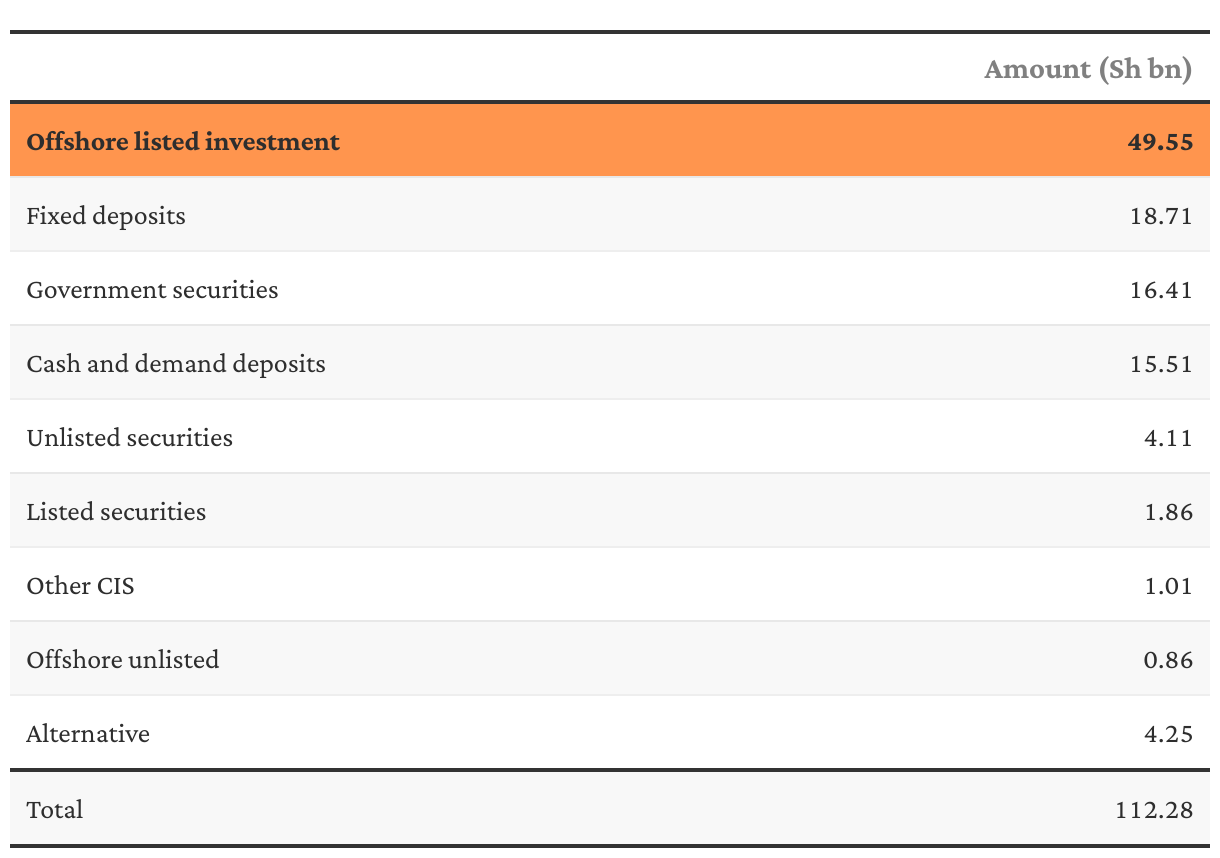
Task: Click the 16.41 amount value
Action: 1161,290
